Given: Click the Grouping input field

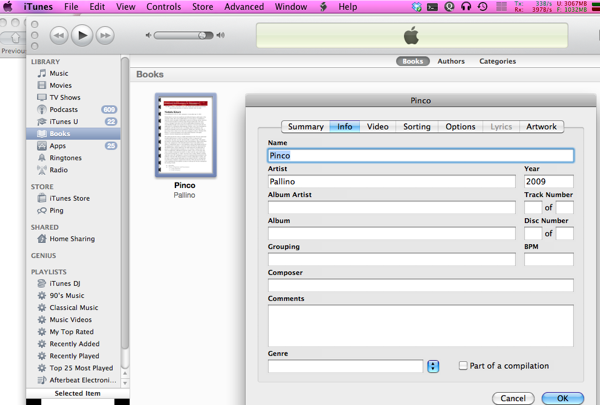Looking at the screenshot, I should [391, 259].
